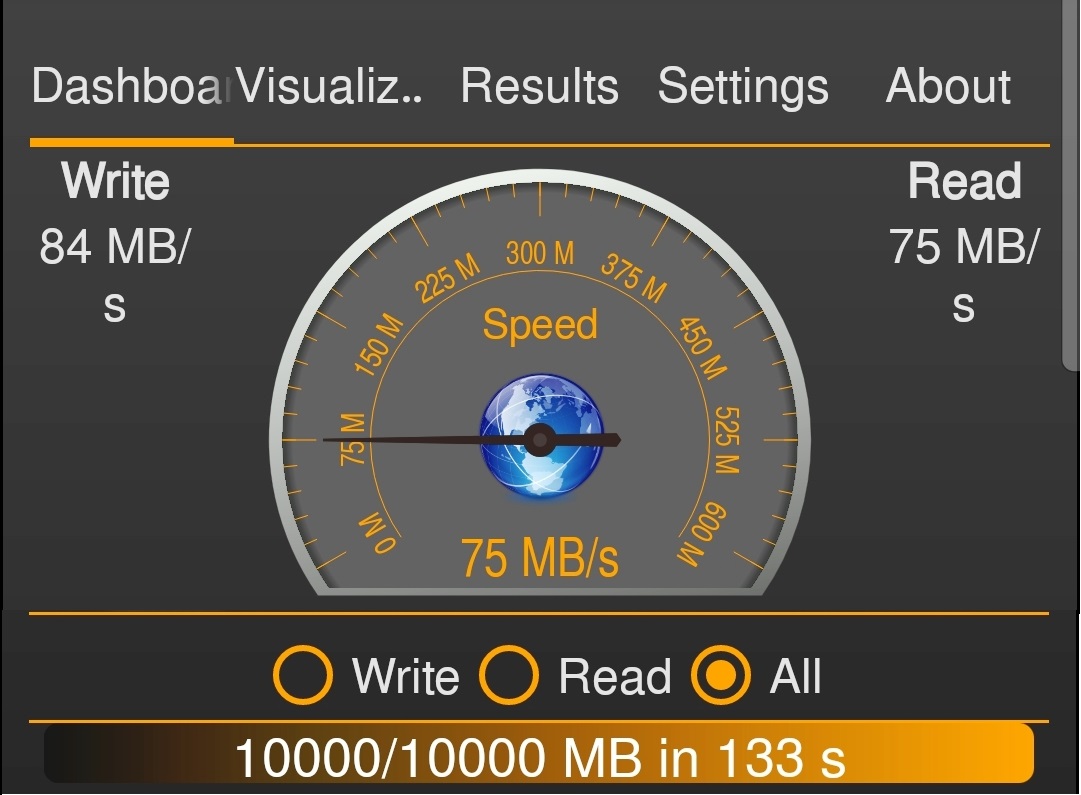Open the Results tab

pyautogui.click(x=540, y=87)
